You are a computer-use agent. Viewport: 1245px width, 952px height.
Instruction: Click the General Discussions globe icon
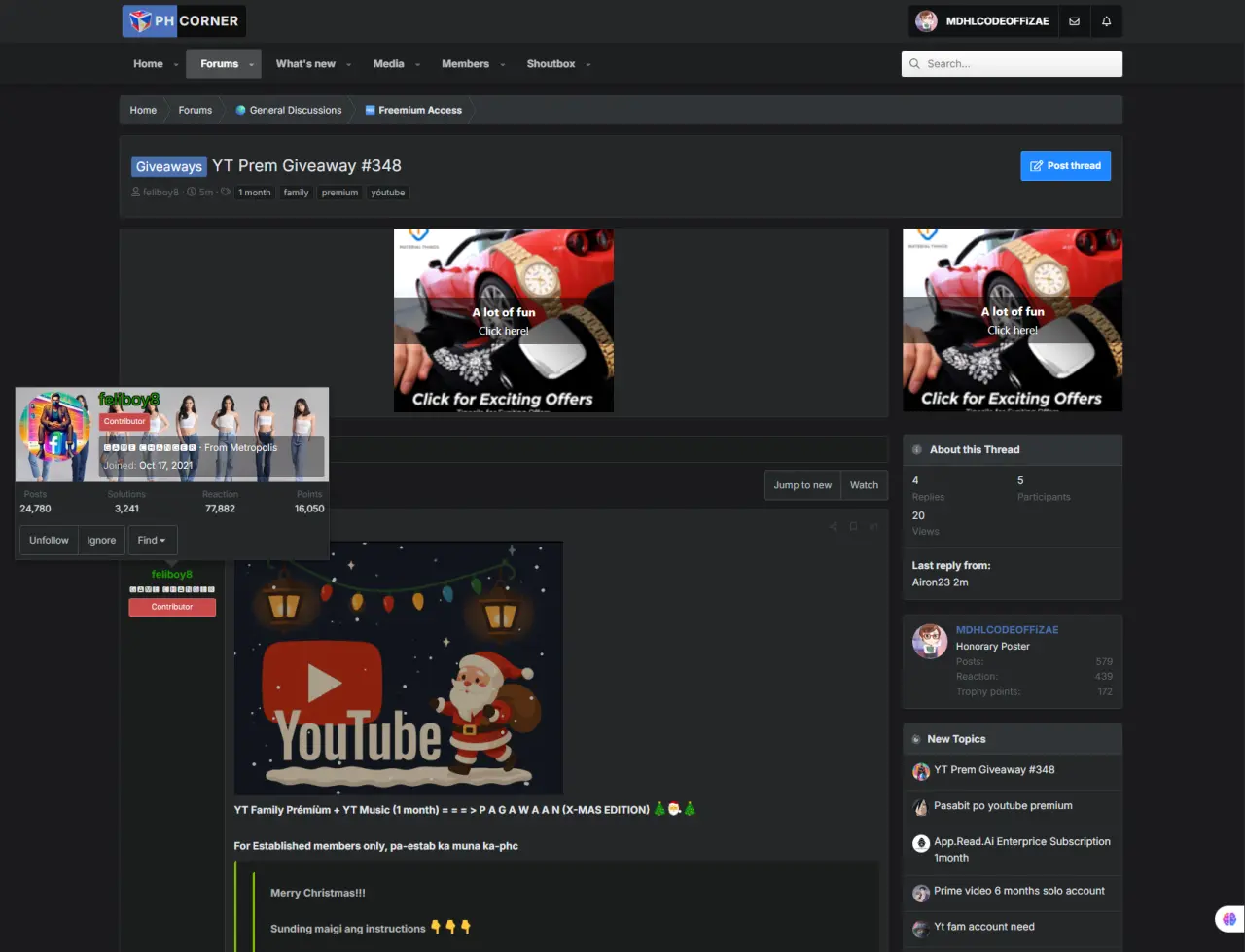(x=240, y=111)
